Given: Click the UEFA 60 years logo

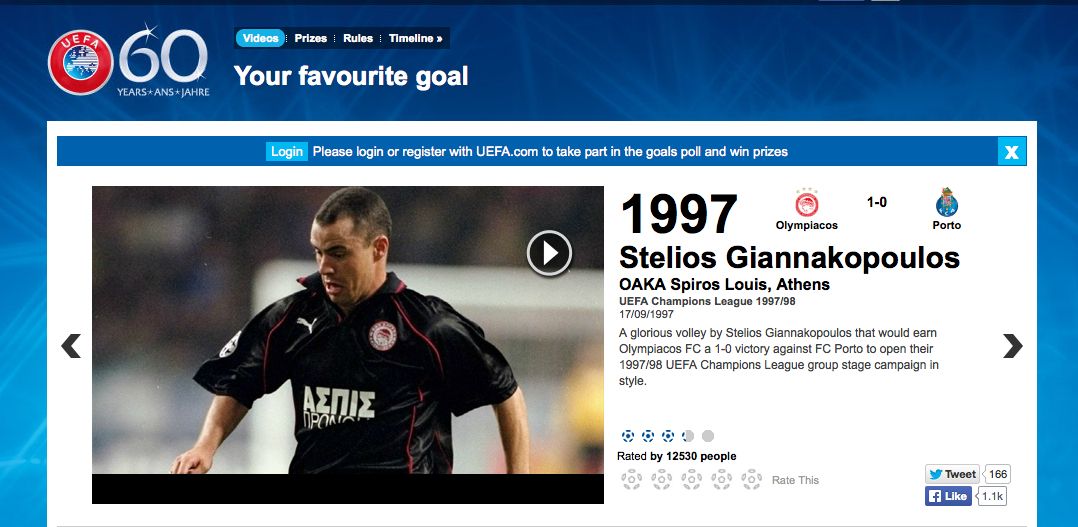Looking at the screenshot, I should pos(129,62).
